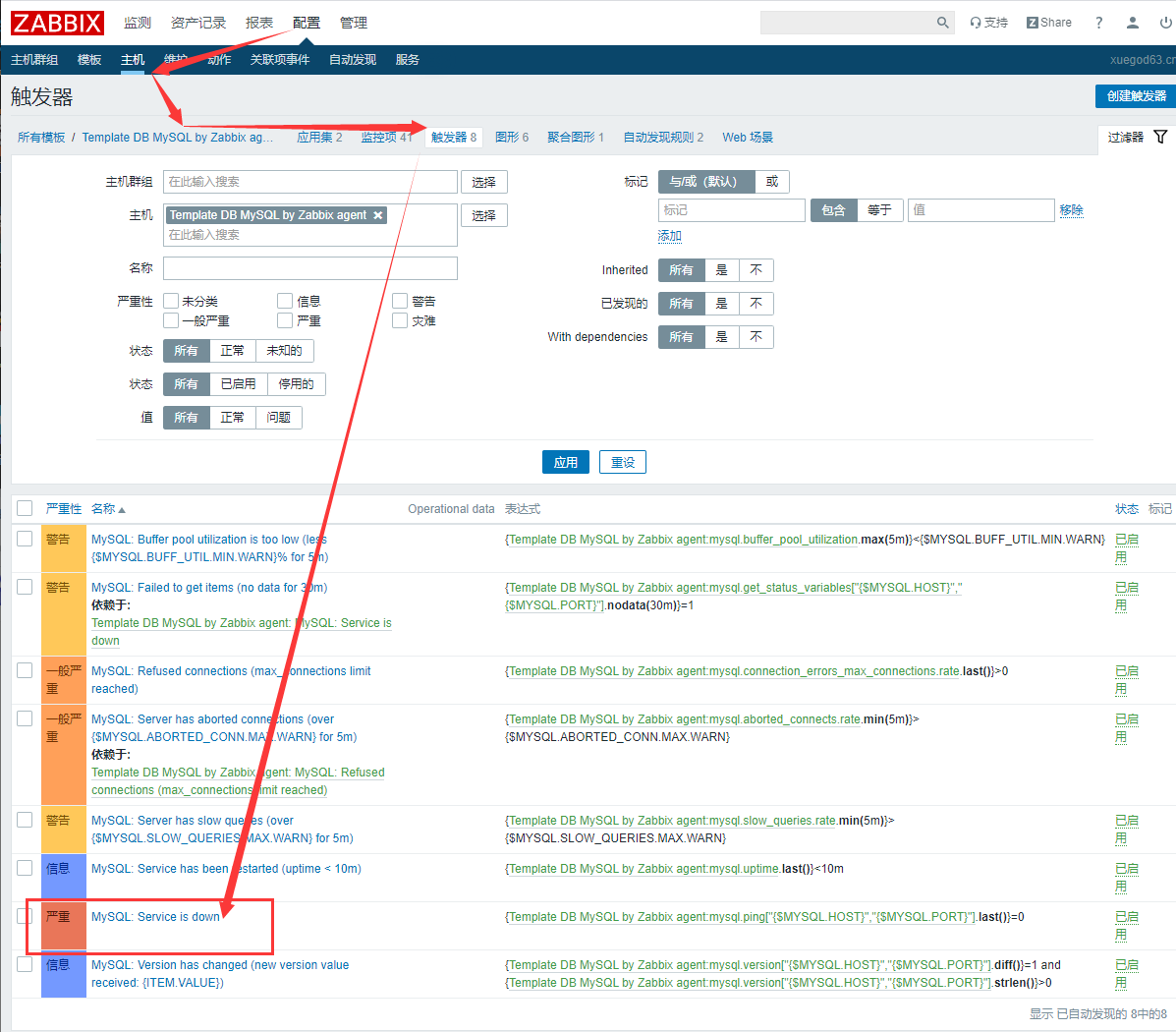
Task: Check the 警告 severity checkbox
Action: (x=400, y=301)
